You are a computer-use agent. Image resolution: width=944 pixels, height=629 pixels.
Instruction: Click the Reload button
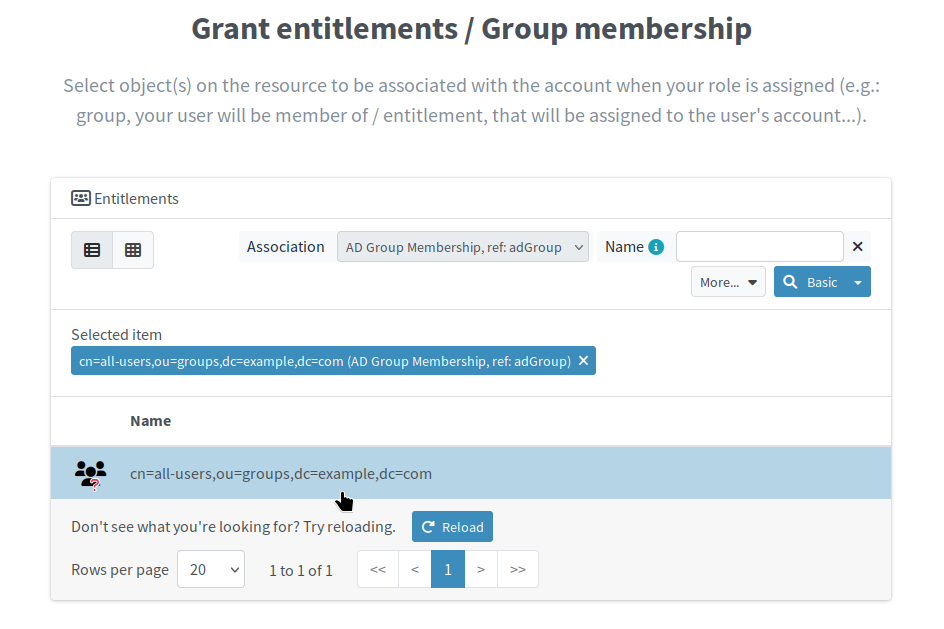tap(452, 526)
